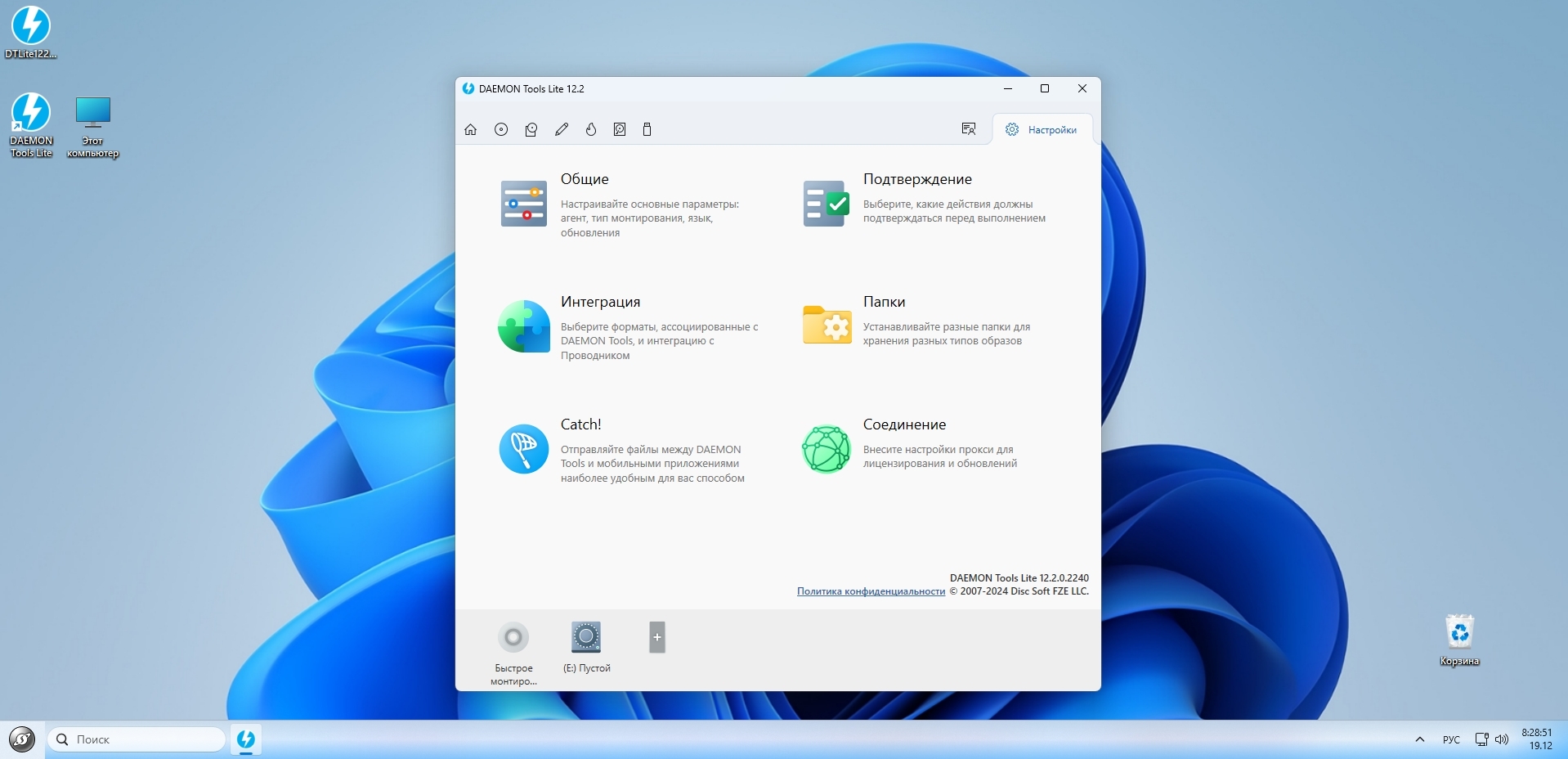Image resolution: width=1568 pixels, height=759 pixels.
Task: Click the DAEMON Tools taskbar icon
Action: click(x=246, y=739)
